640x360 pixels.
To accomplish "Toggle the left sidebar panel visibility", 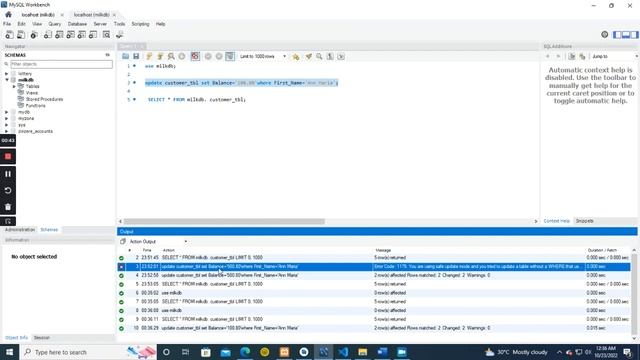I will (x=618, y=35).
